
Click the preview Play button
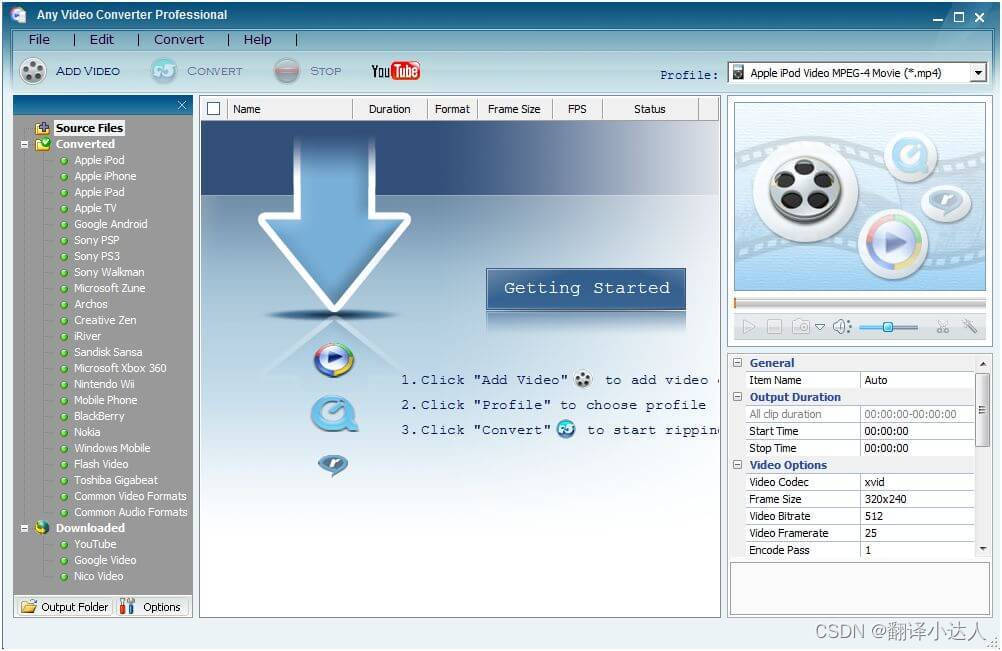click(749, 327)
